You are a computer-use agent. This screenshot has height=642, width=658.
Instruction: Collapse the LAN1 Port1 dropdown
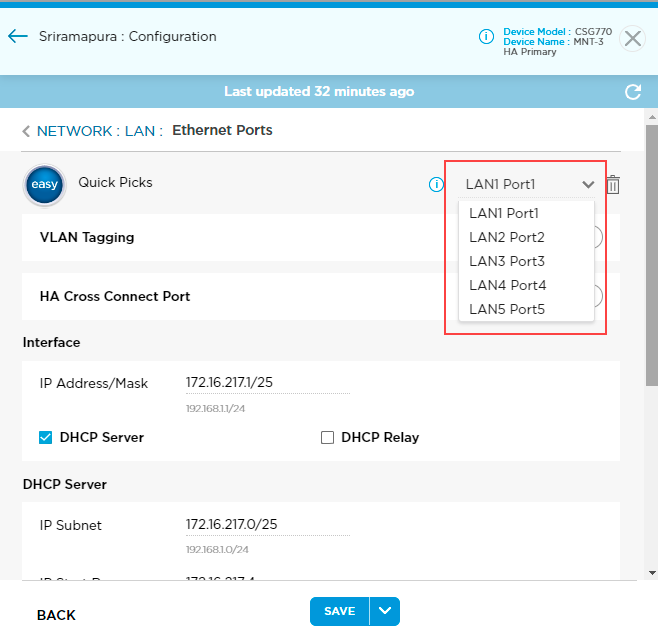click(x=588, y=184)
